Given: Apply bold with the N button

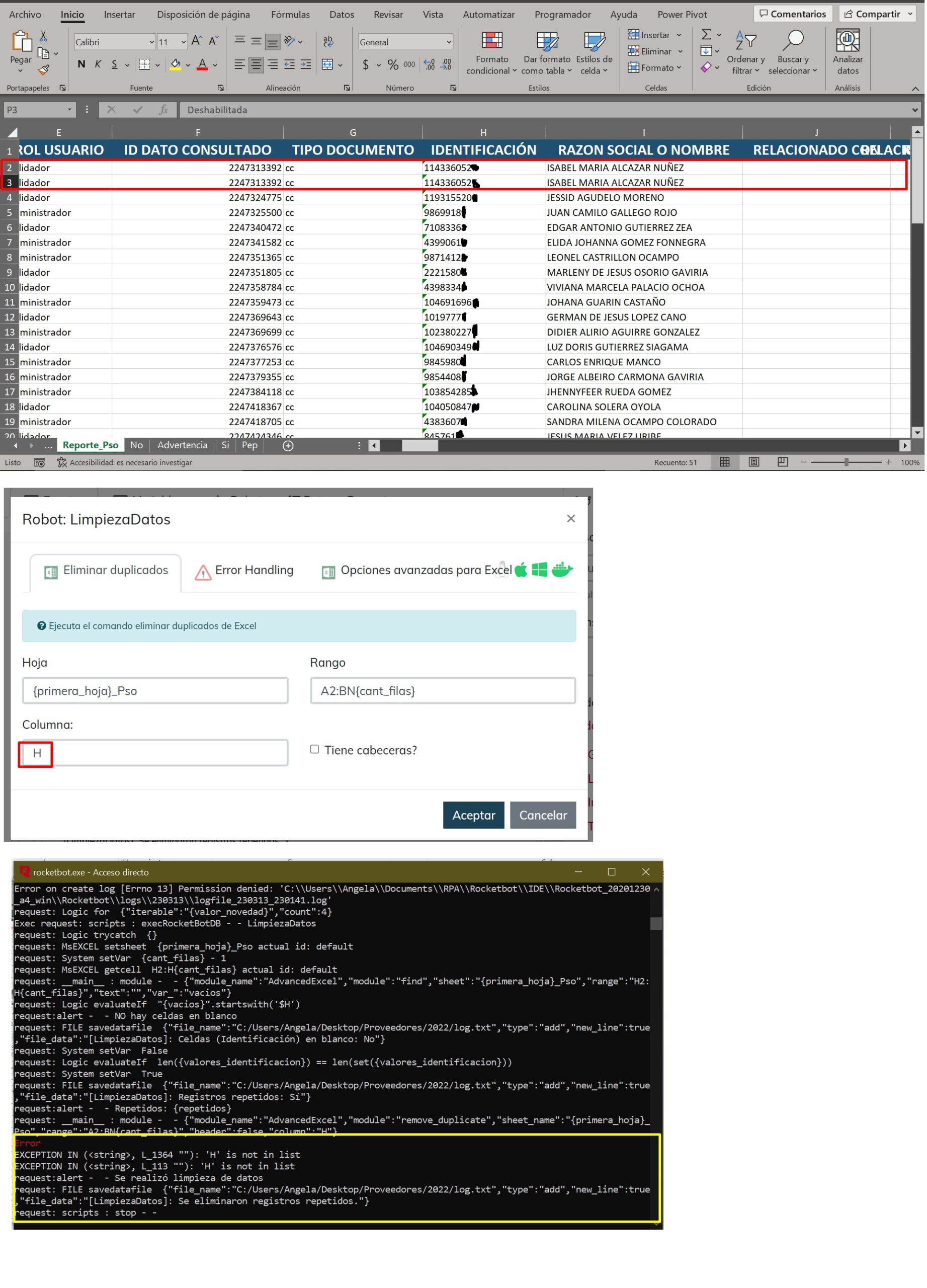Looking at the screenshot, I should (x=81, y=65).
